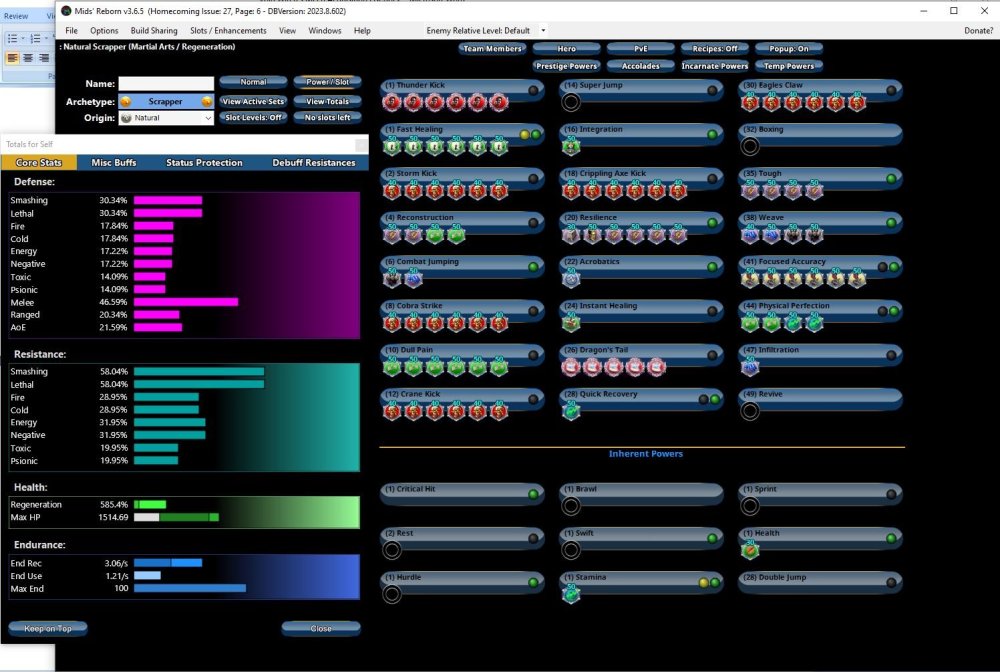Click the Name input field
Screen dimensions: 1000x672
coord(166,84)
